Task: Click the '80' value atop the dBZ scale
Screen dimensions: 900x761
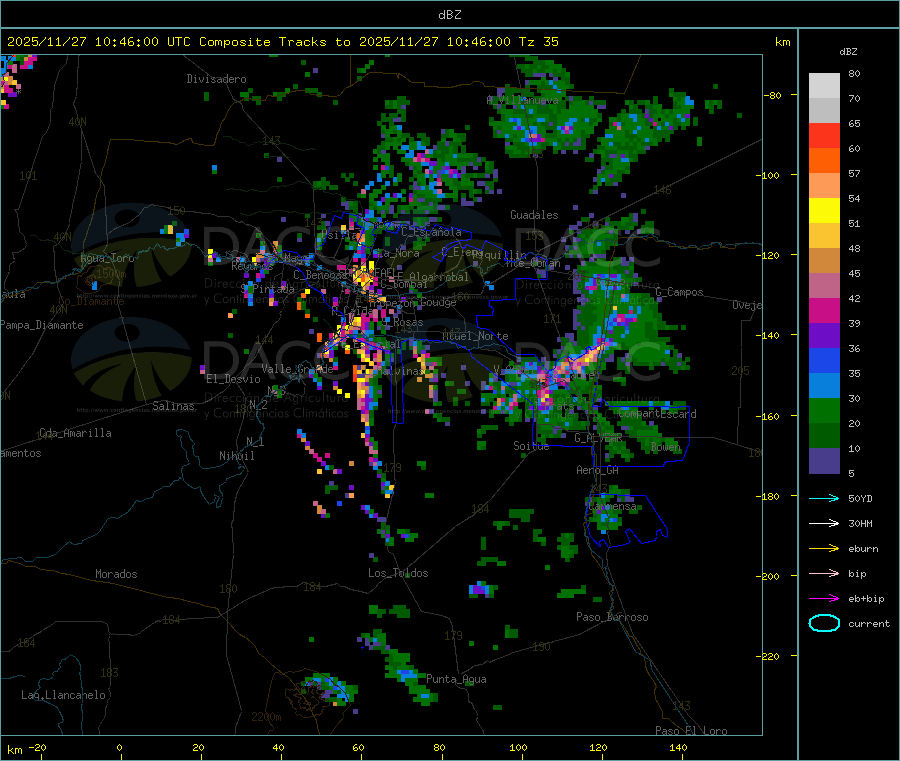Action: pos(854,73)
